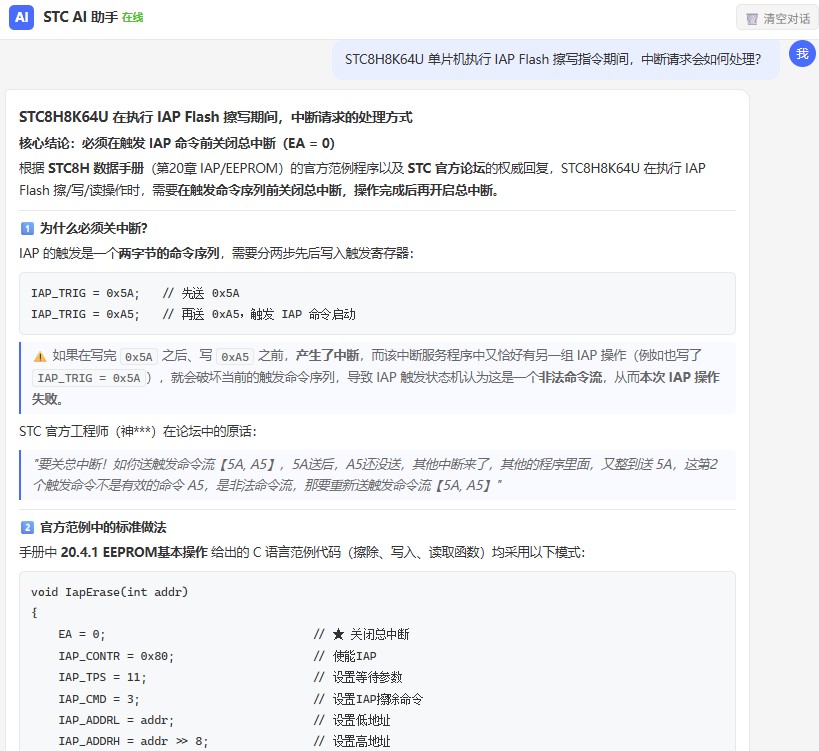Click IAP_ADDRH = addr >> 8; code line

click(133, 741)
